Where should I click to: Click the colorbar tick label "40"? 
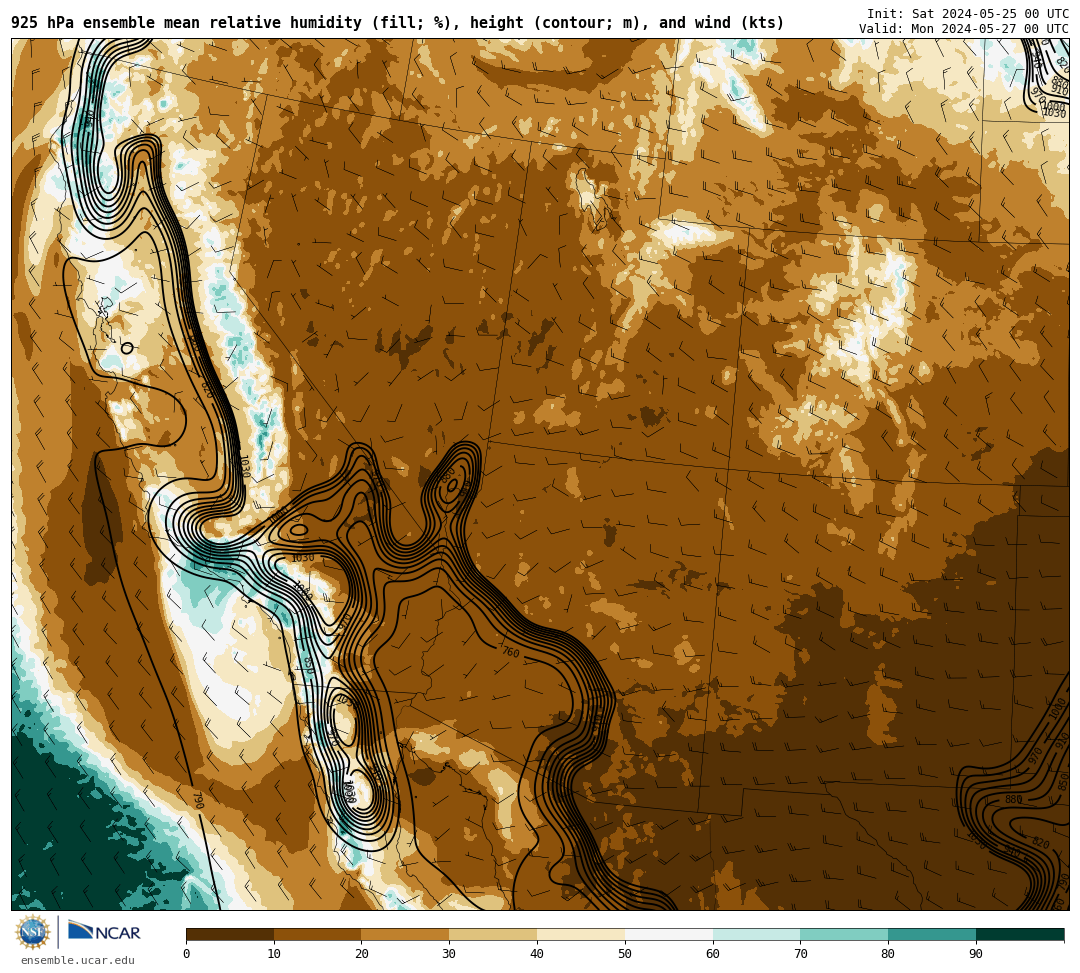(537, 954)
